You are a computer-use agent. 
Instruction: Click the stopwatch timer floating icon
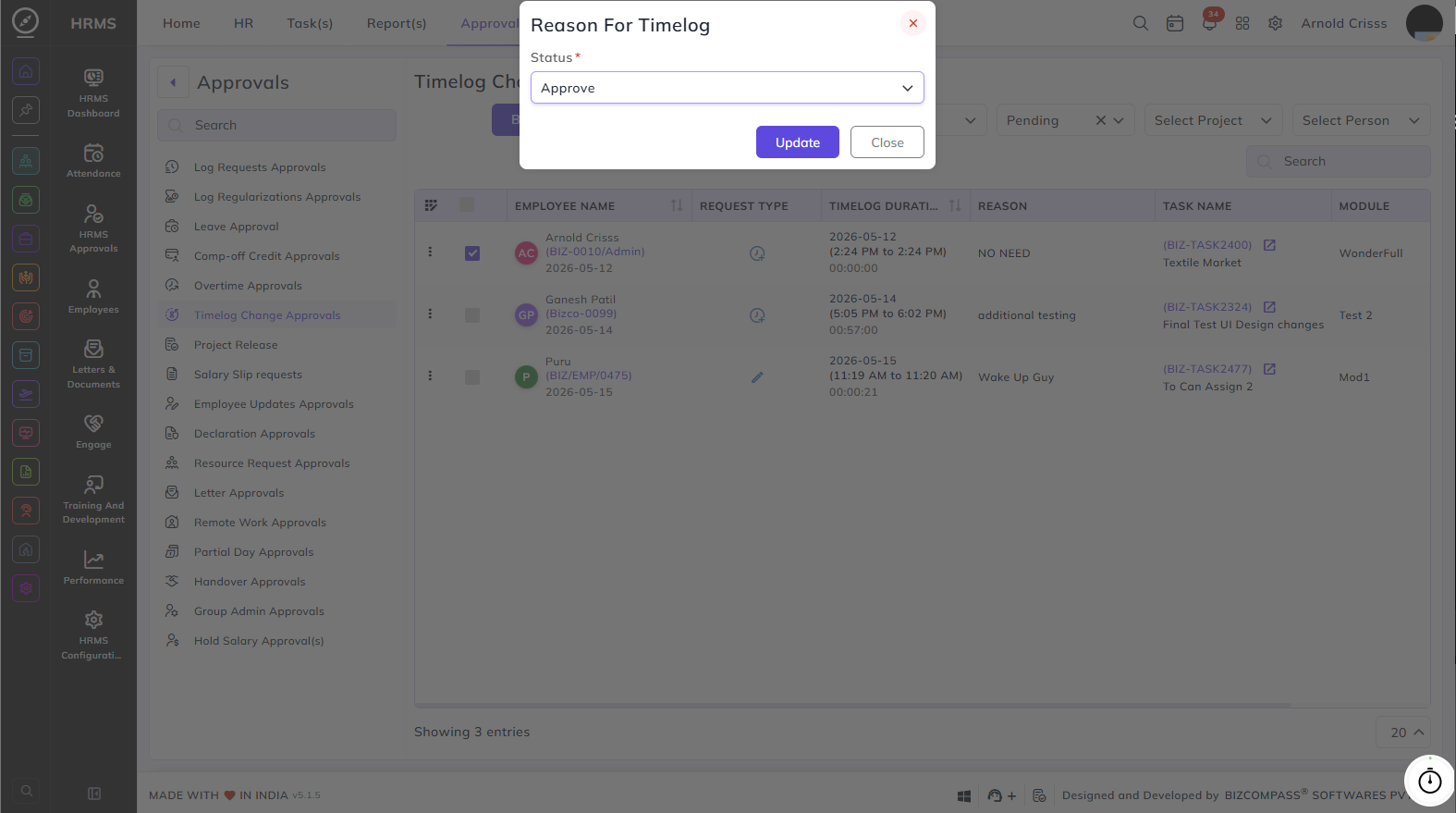click(1430, 781)
